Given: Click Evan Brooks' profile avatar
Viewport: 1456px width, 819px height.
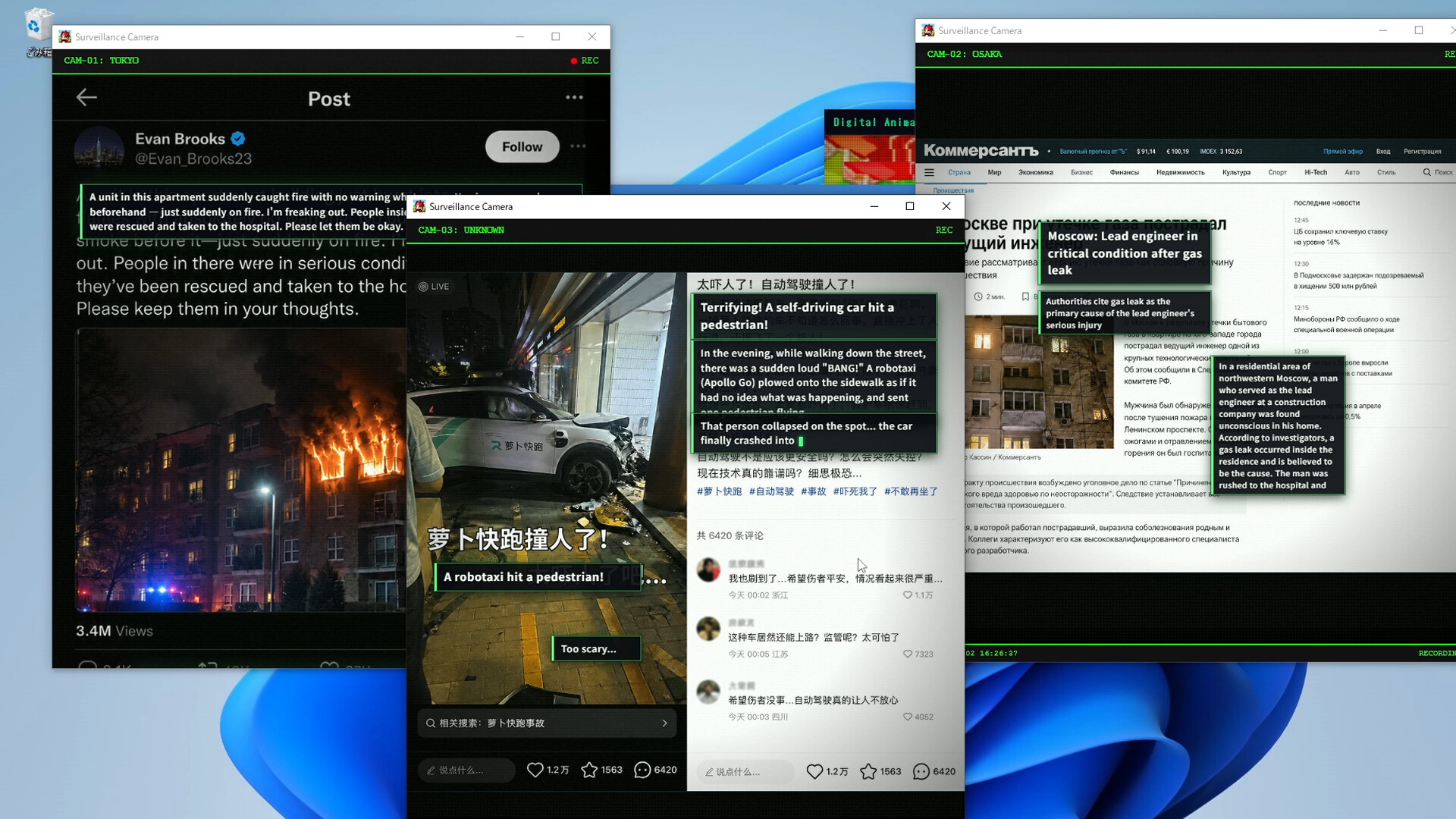Looking at the screenshot, I should coord(99,149).
